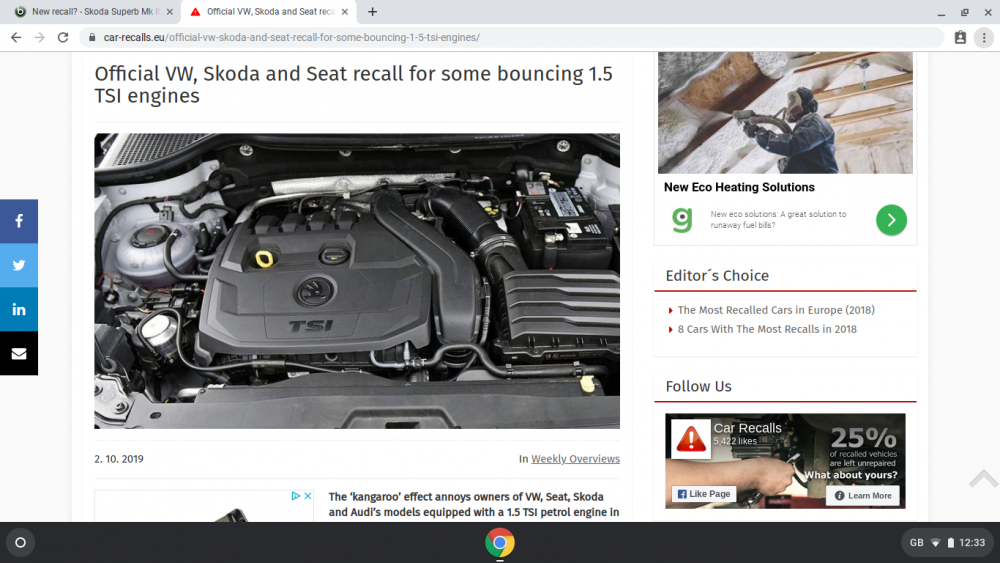The image size is (1000, 563).
Task: Open '8 Cars With The Most Recalls in 2018'
Action: pos(767,329)
